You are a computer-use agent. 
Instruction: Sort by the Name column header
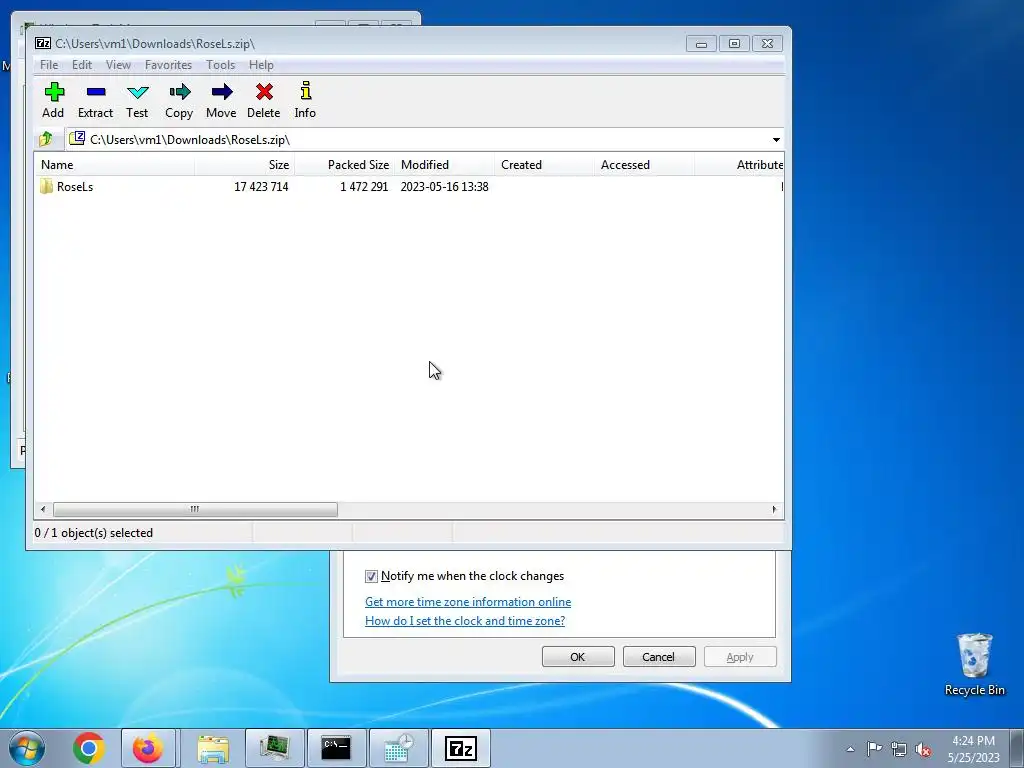114,165
